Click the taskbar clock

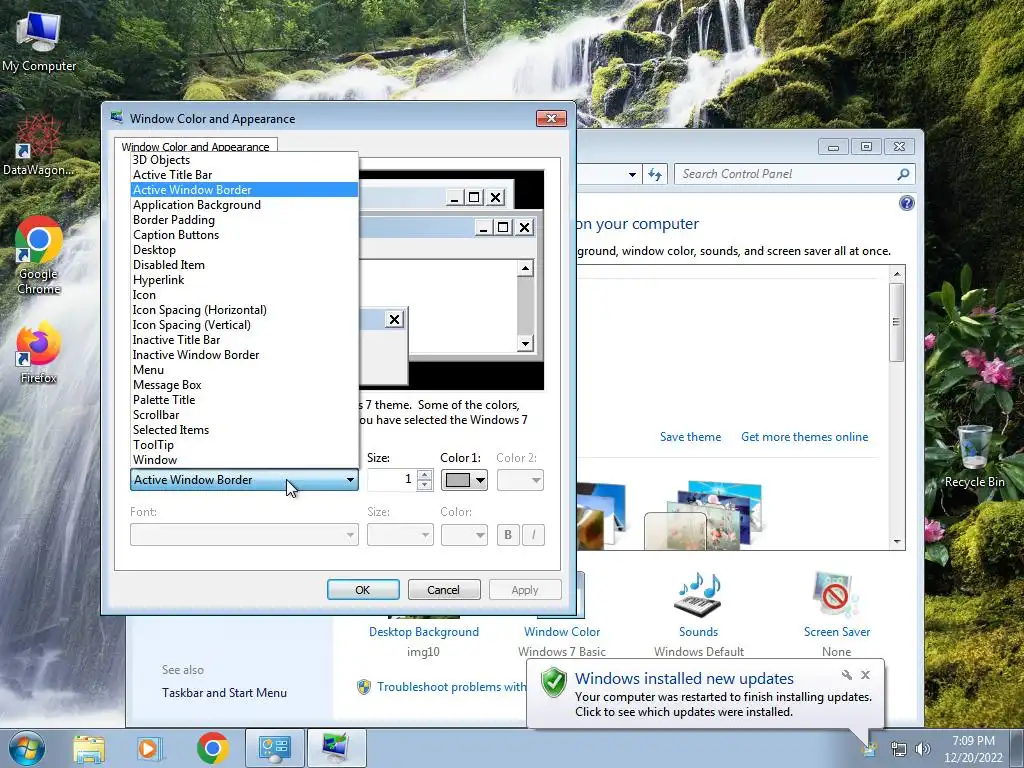coord(973,749)
